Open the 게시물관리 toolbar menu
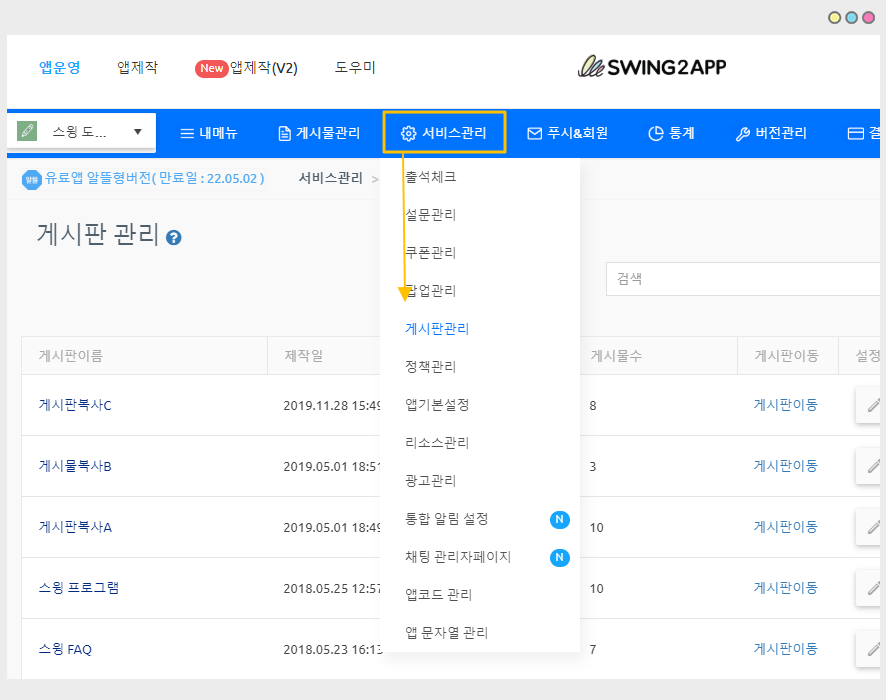The image size is (886, 700). [x=319, y=133]
